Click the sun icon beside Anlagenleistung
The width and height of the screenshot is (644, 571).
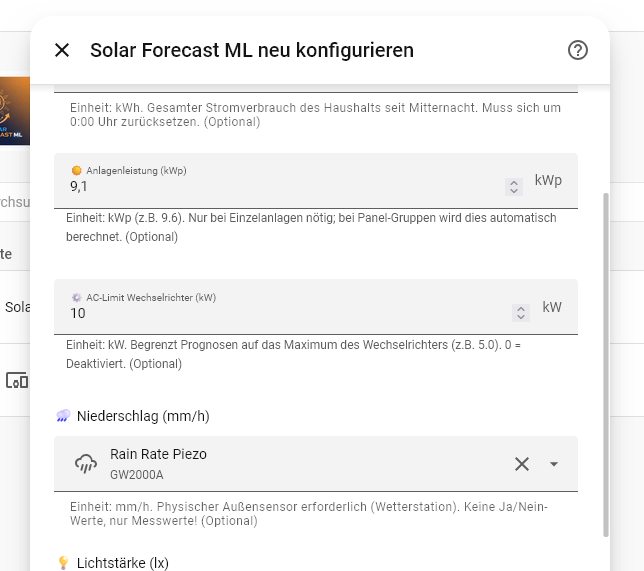[x=76, y=170]
